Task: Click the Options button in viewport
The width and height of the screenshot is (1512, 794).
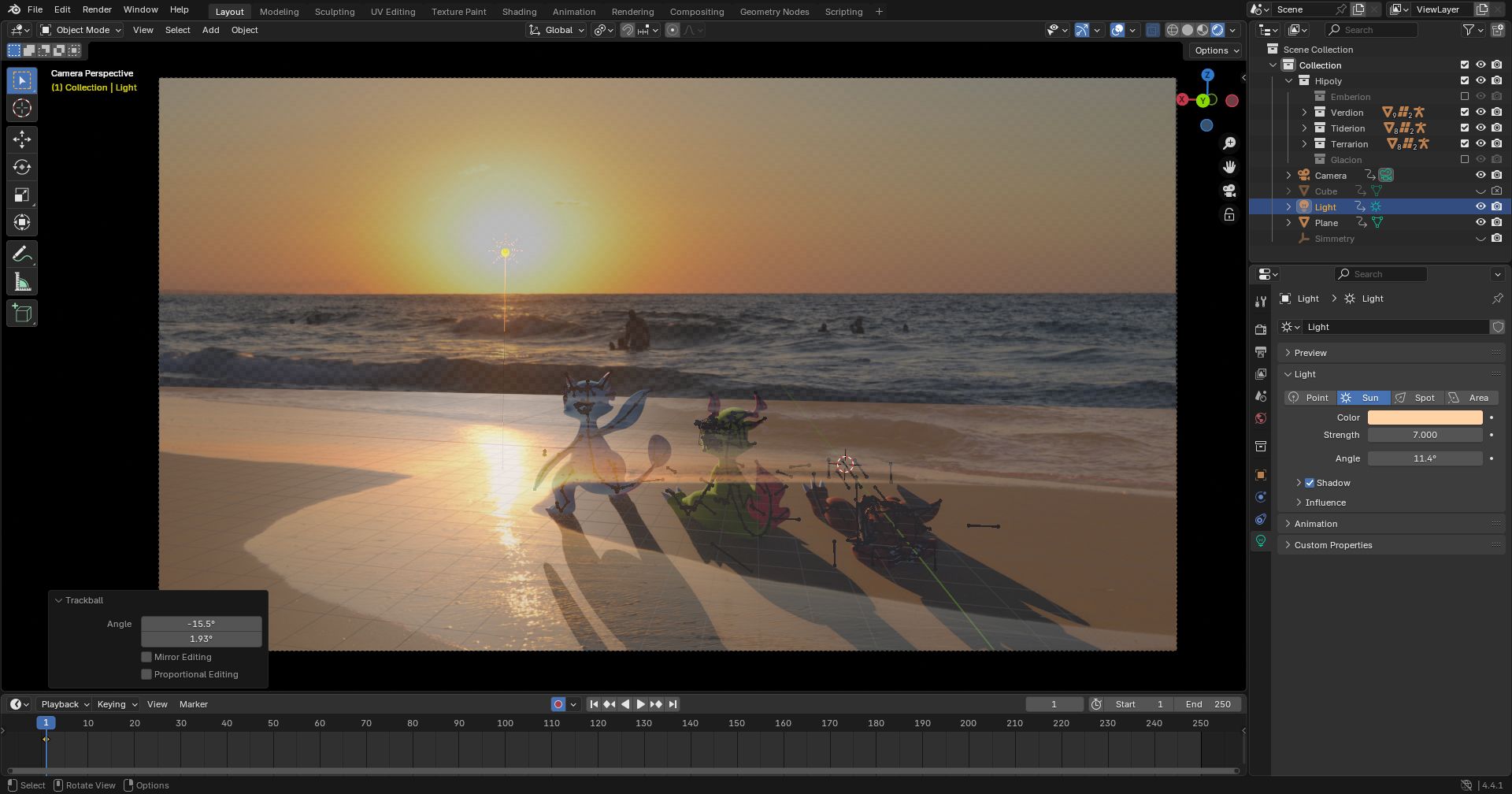Action: coord(1216,50)
